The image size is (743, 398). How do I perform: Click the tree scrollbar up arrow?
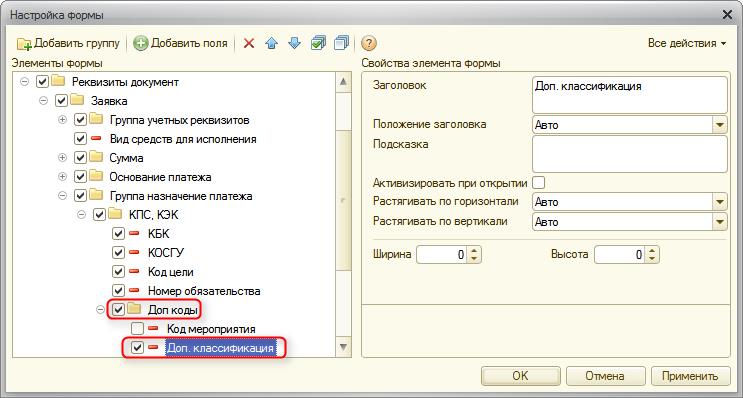tap(343, 81)
